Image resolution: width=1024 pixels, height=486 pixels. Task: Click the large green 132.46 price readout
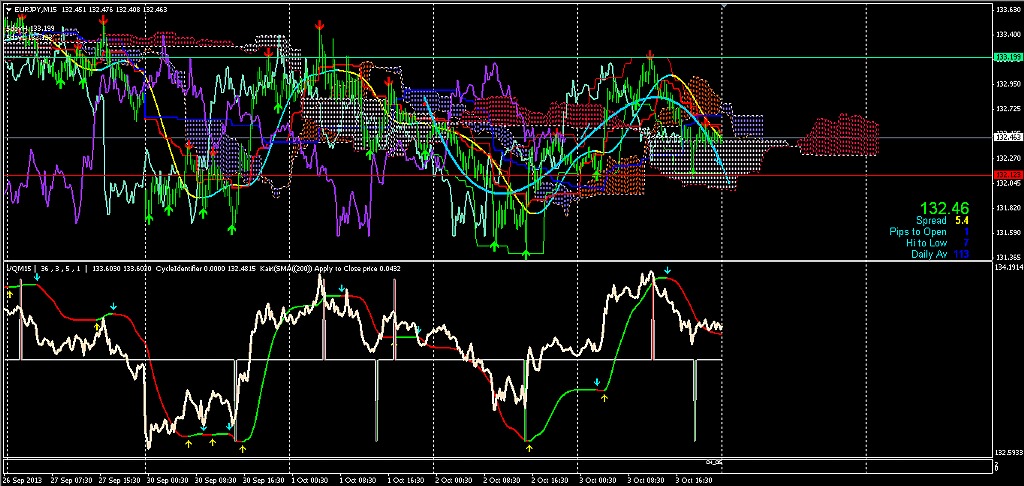pyautogui.click(x=943, y=209)
